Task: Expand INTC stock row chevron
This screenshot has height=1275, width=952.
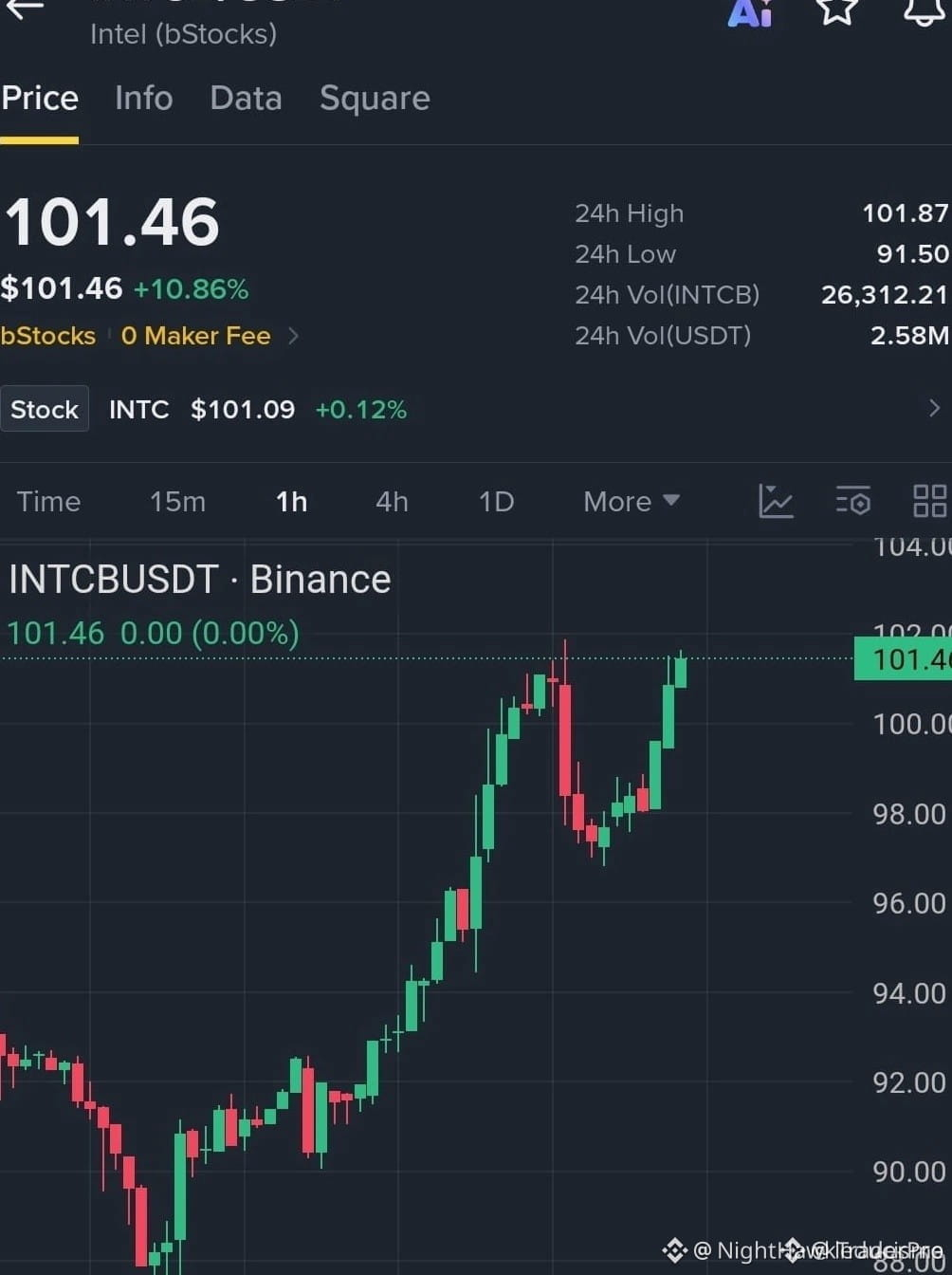Action: (x=934, y=408)
